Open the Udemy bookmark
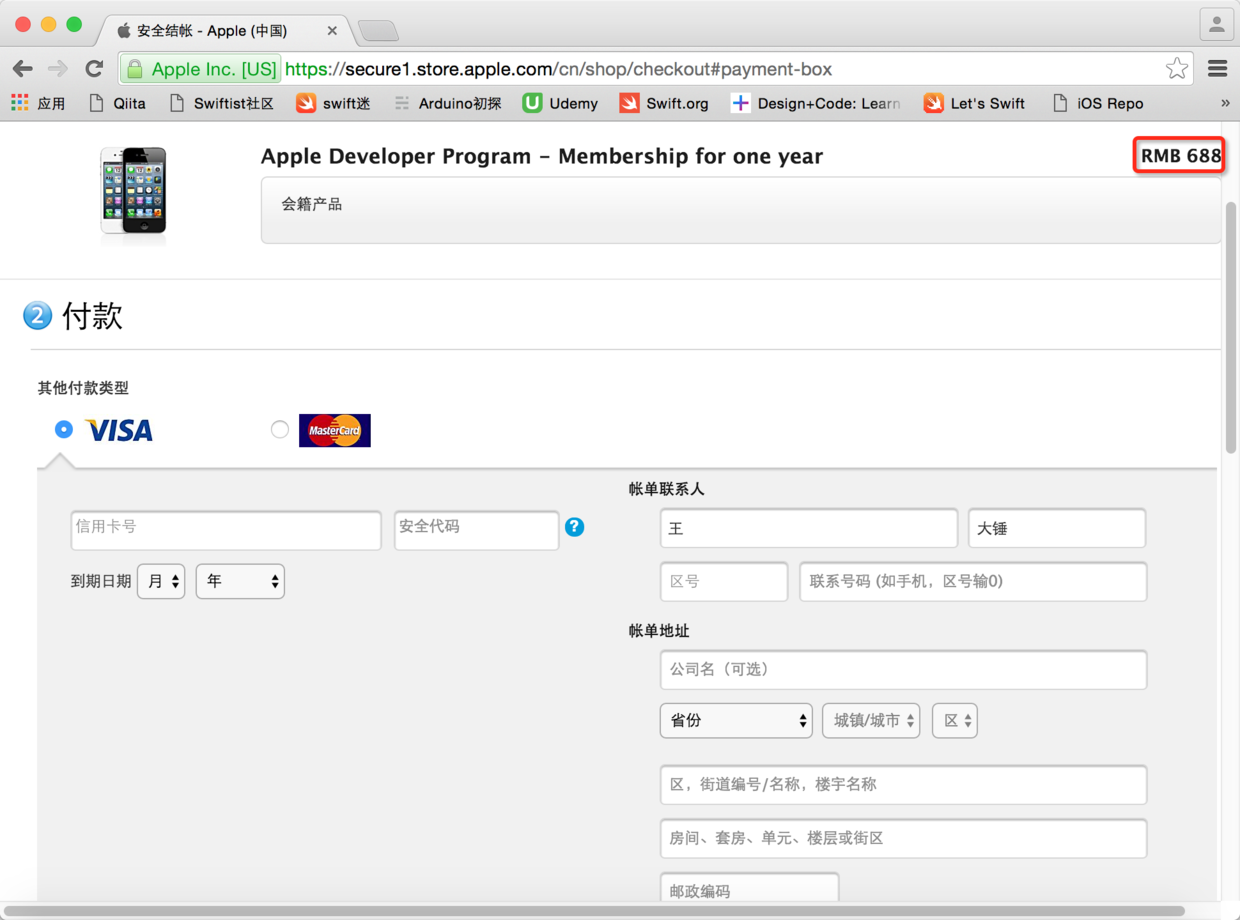Image resolution: width=1240 pixels, height=920 pixels. click(560, 103)
